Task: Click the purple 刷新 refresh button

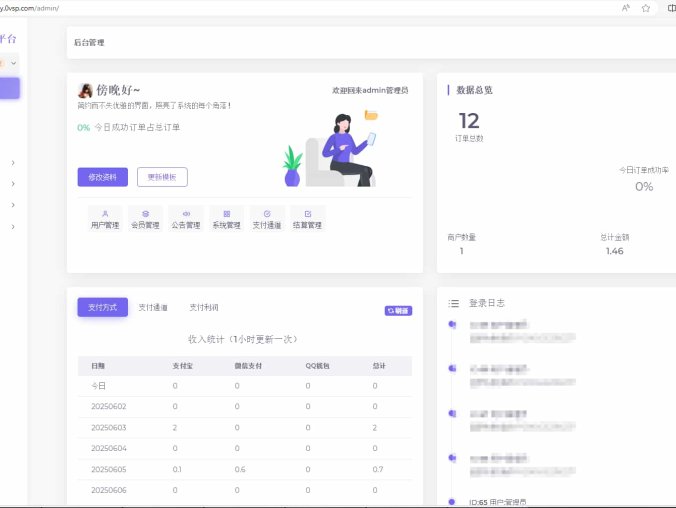Action: click(x=398, y=310)
